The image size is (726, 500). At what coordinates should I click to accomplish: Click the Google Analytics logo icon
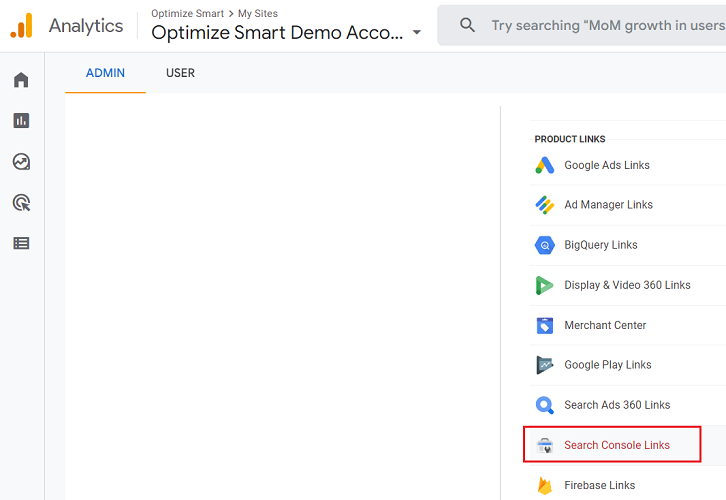coord(21,25)
